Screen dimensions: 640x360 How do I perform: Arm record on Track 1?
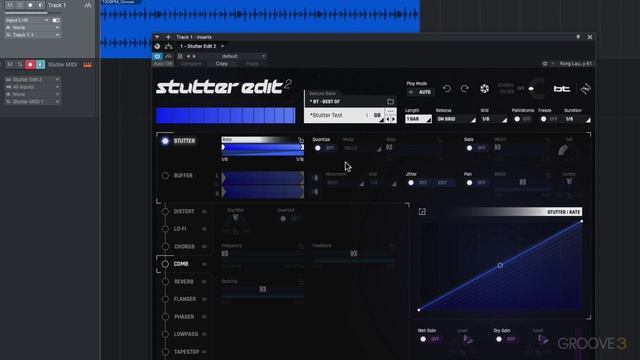[x=30, y=5]
